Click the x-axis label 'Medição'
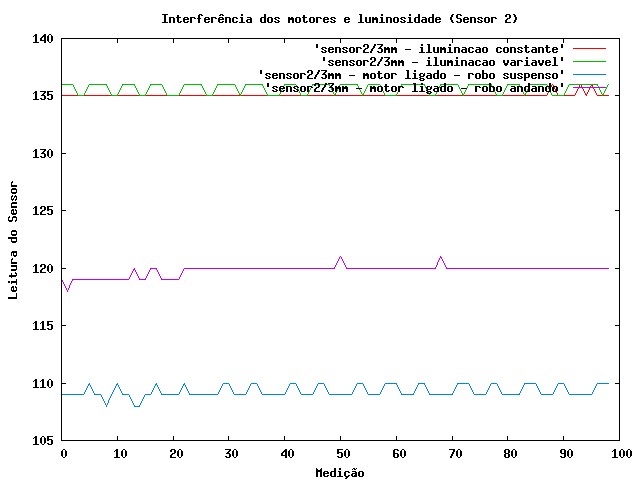The height and width of the screenshot is (480, 640). pos(340,473)
